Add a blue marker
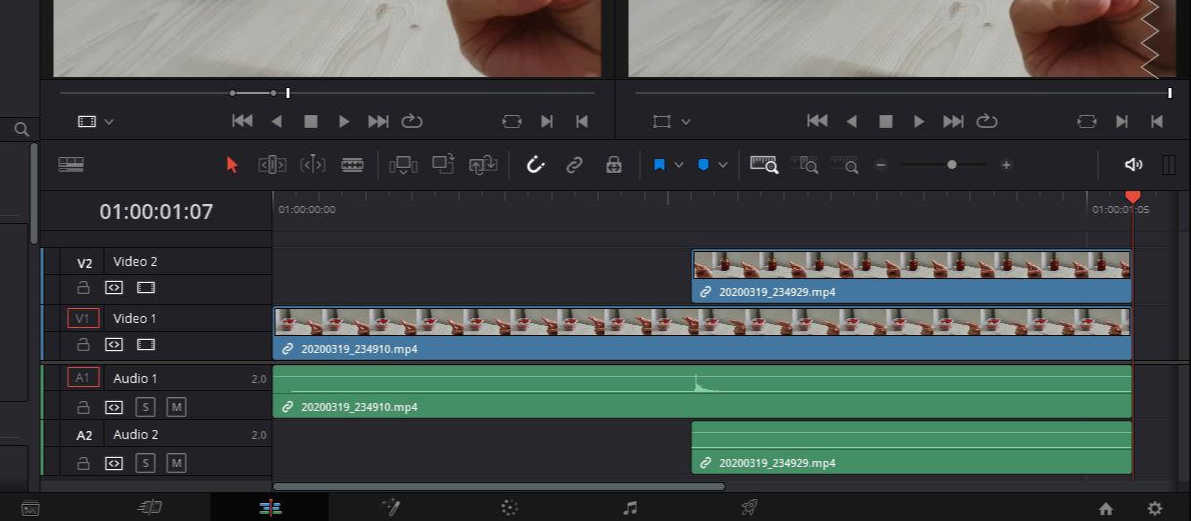 [703, 165]
